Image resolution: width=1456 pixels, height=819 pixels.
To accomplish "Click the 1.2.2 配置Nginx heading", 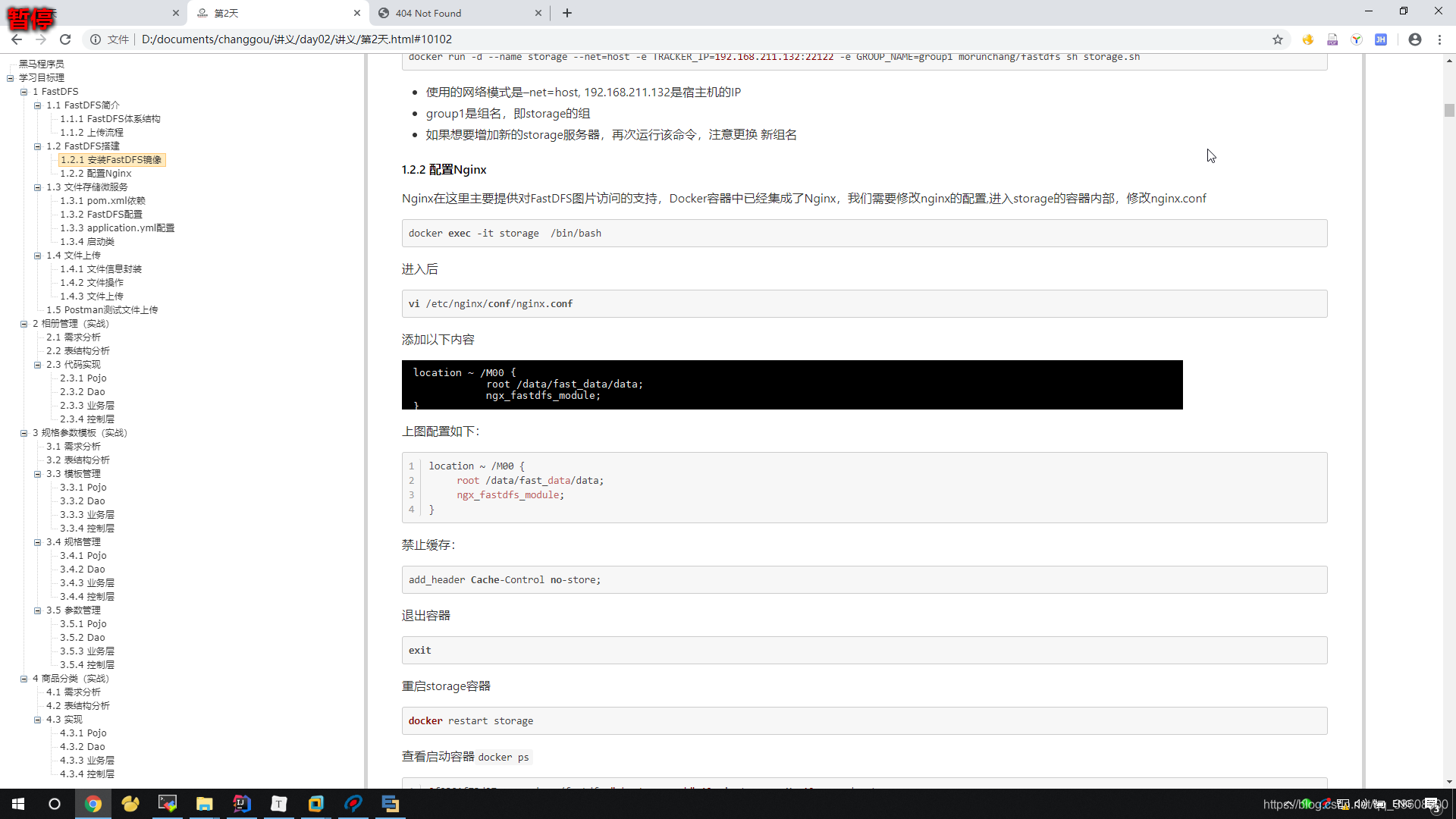I will (444, 170).
